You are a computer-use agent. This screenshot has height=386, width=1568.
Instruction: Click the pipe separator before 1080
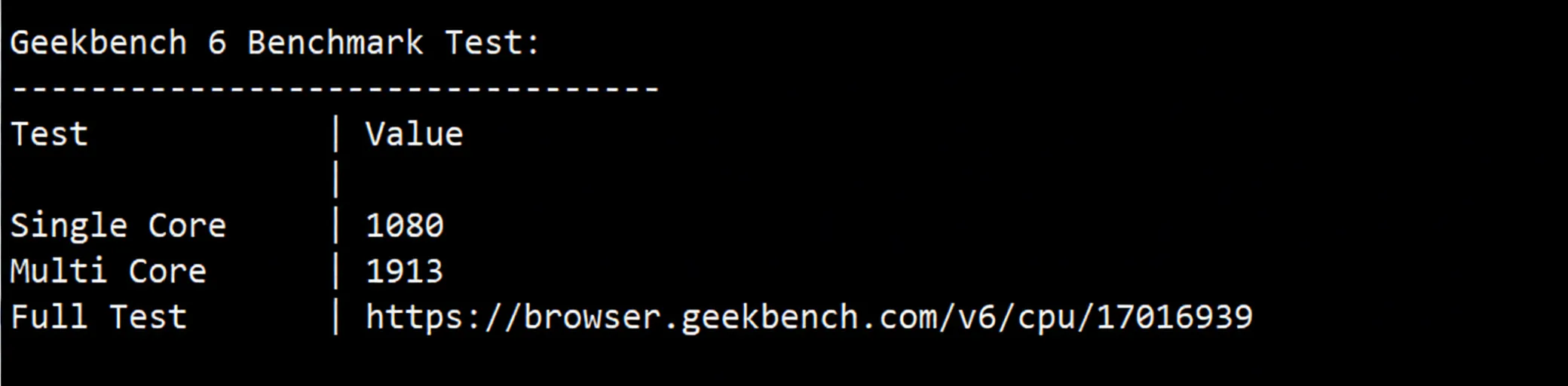pyautogui.click(x=335, y=225)
